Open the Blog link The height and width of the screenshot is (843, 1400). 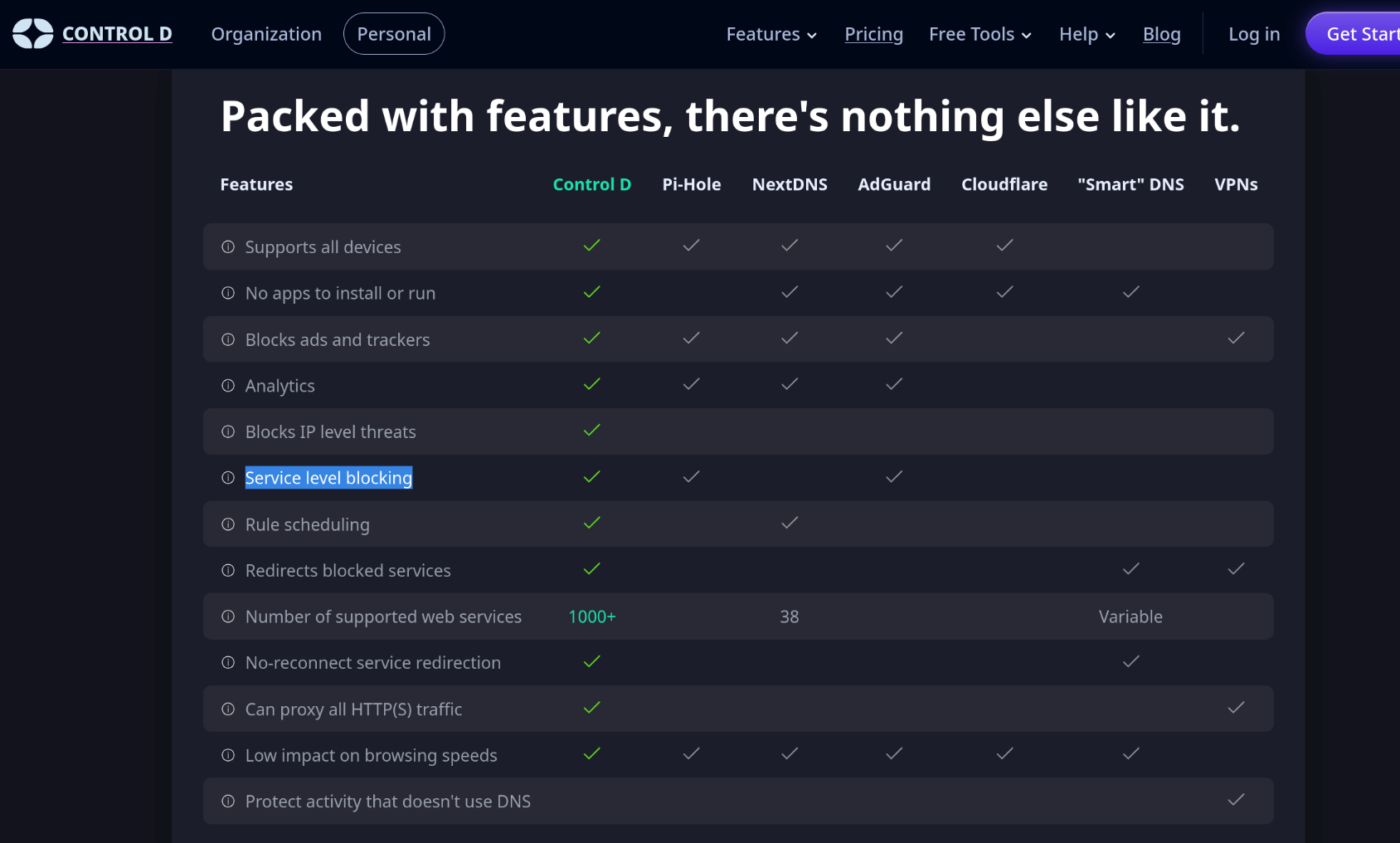click(x=1161, y=34)
